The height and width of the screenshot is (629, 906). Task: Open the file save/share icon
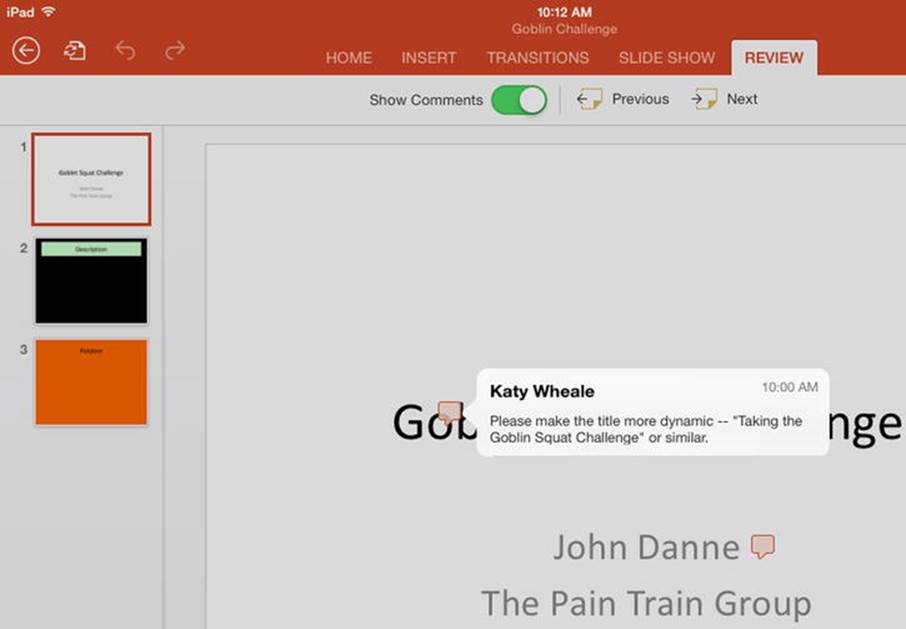pos(75,51)
